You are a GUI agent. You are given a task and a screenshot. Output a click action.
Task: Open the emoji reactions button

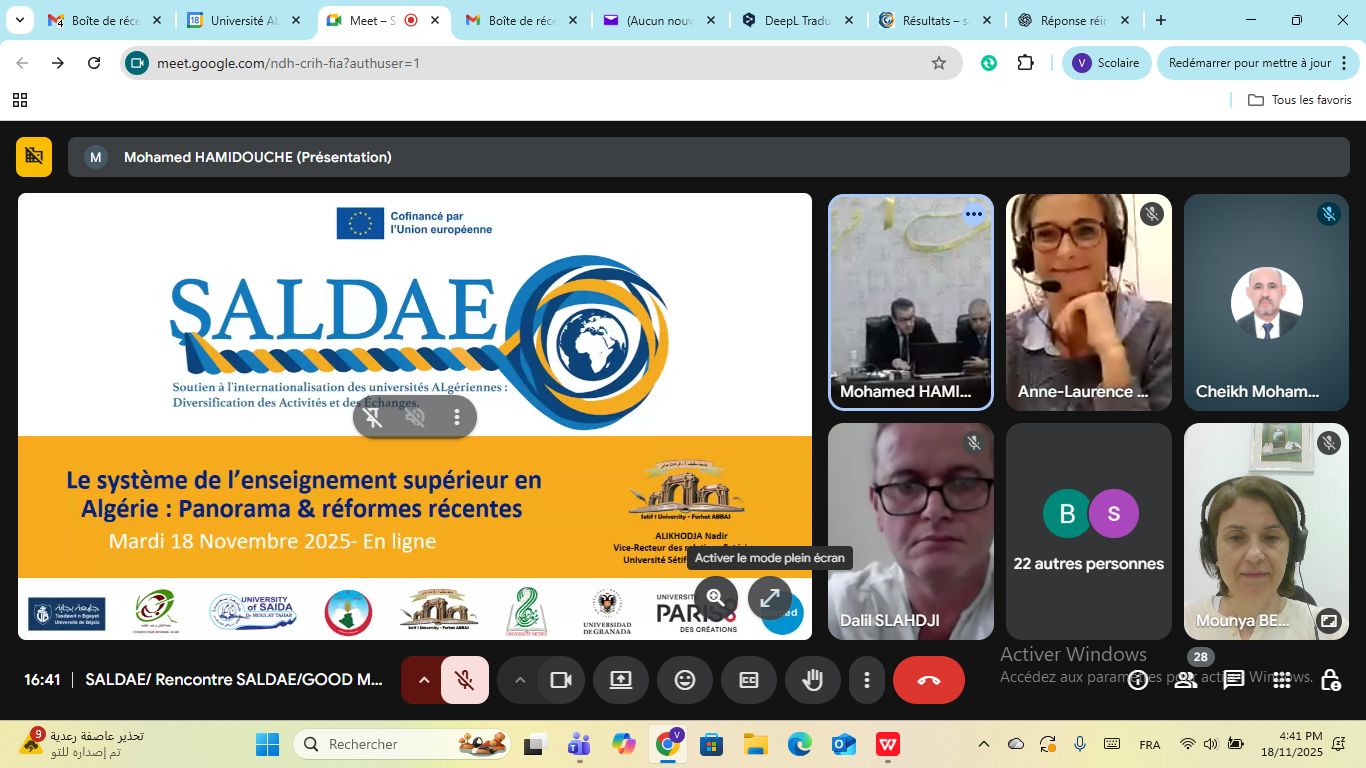(x=685, y=680)
